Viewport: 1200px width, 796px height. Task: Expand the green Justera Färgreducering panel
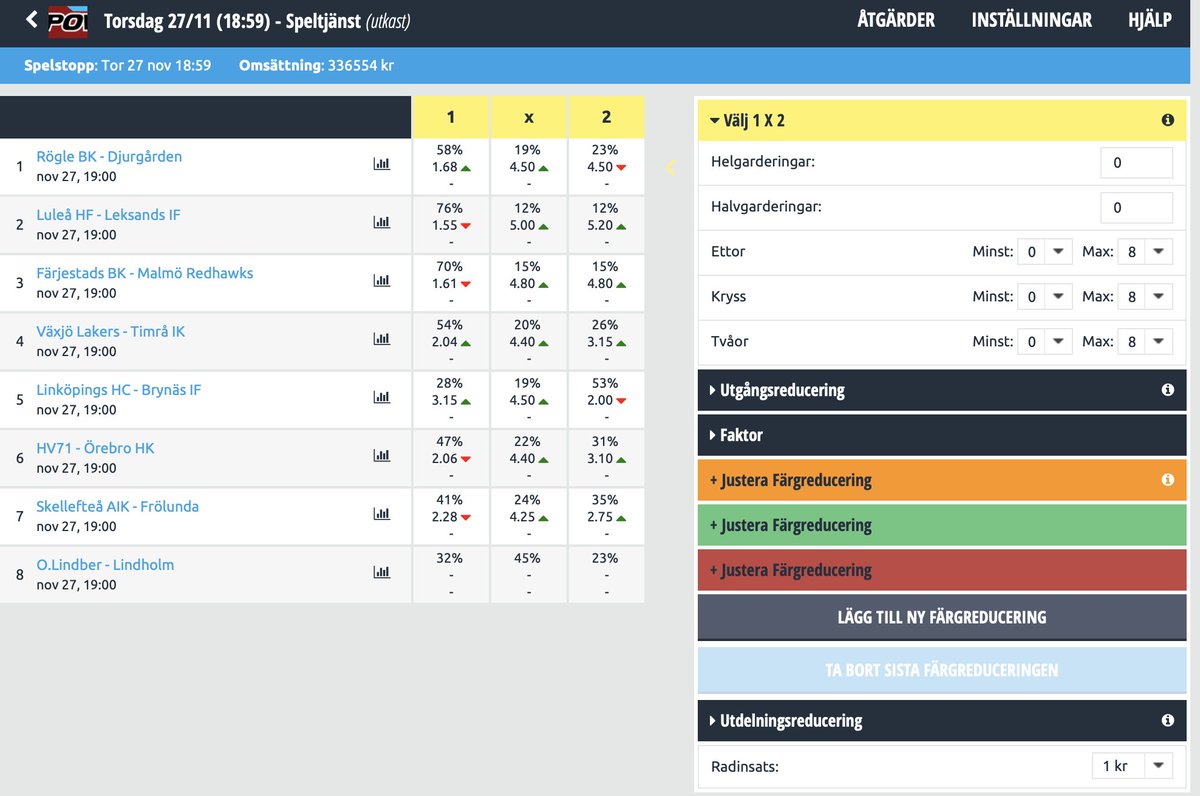pyautogui.click(x=942, y=525)
